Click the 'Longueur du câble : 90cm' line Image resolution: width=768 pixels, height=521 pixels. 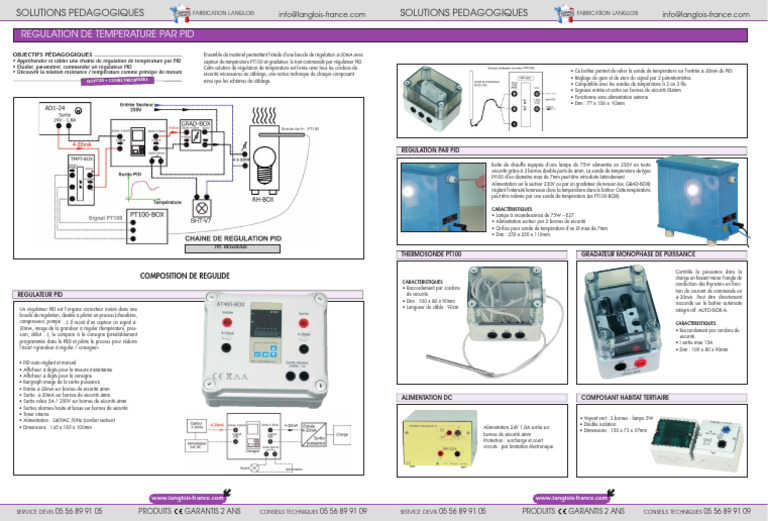(x=431, y=307)
